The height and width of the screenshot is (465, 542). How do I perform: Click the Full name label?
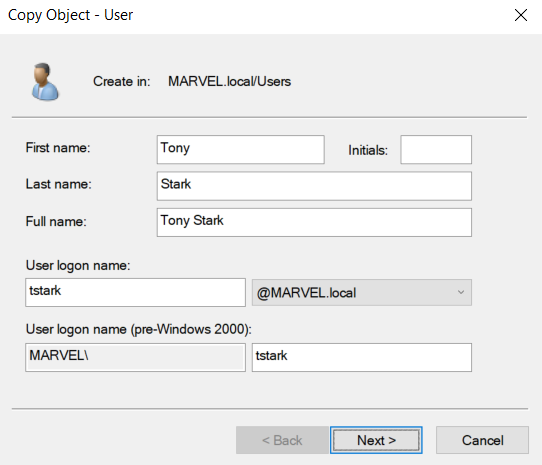(x=56, y=221)
